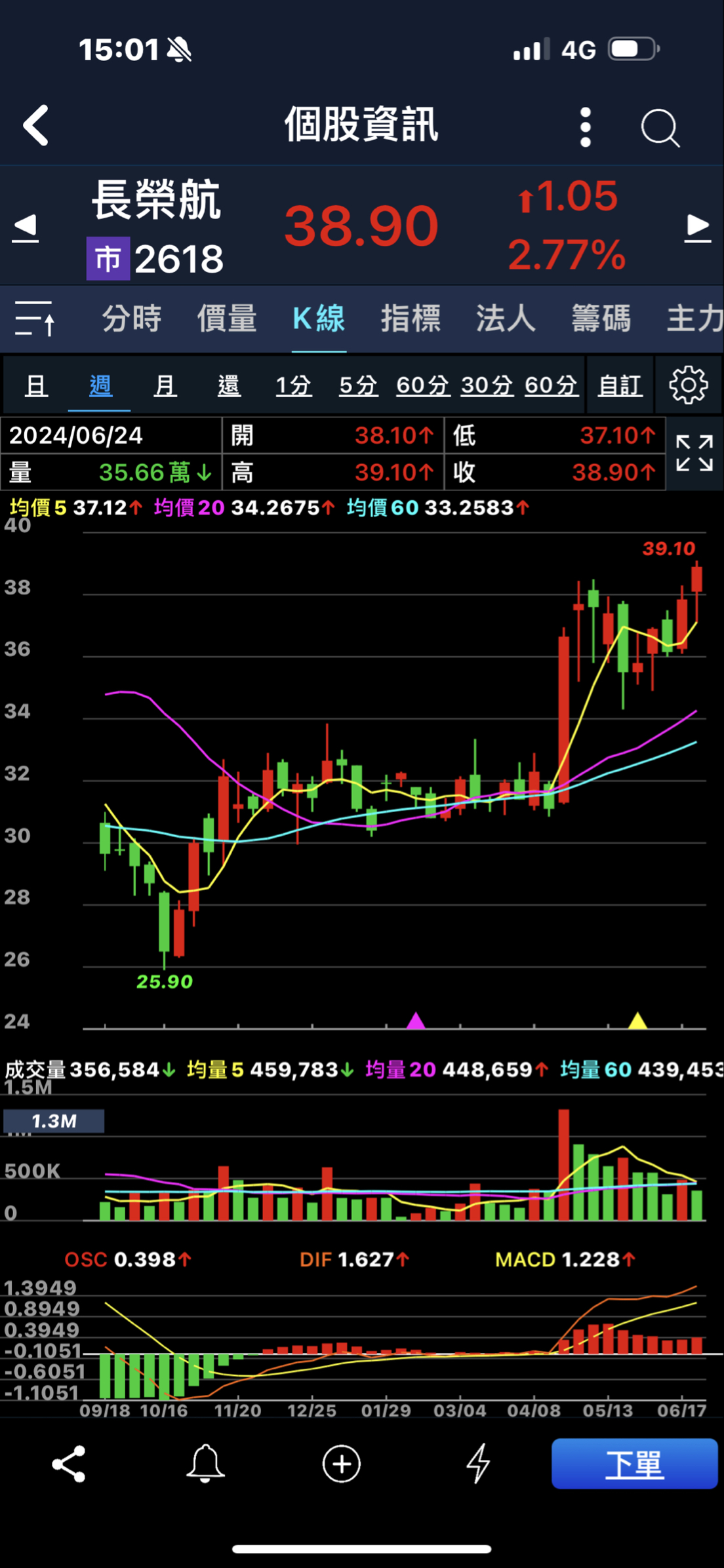Tap the 開 38.10 open price cell
Viewport: 724px width, 1568px height.
[x=333, y=435]
